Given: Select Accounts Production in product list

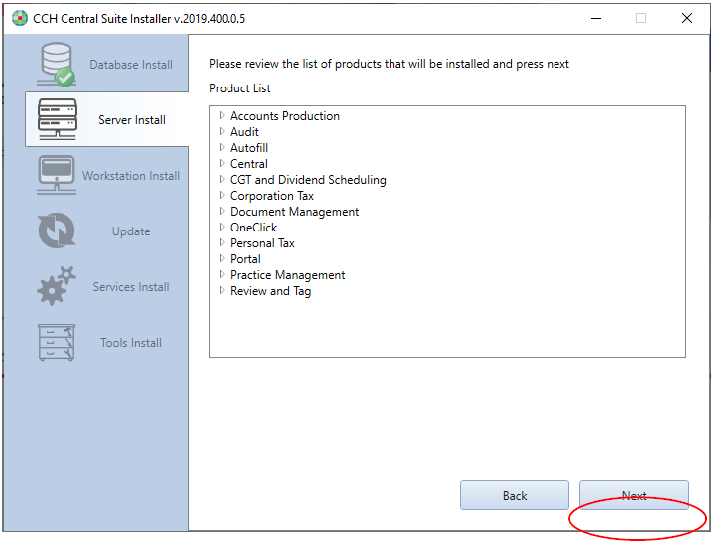Looking at the screenshot, I should click(x=285, y=116).
